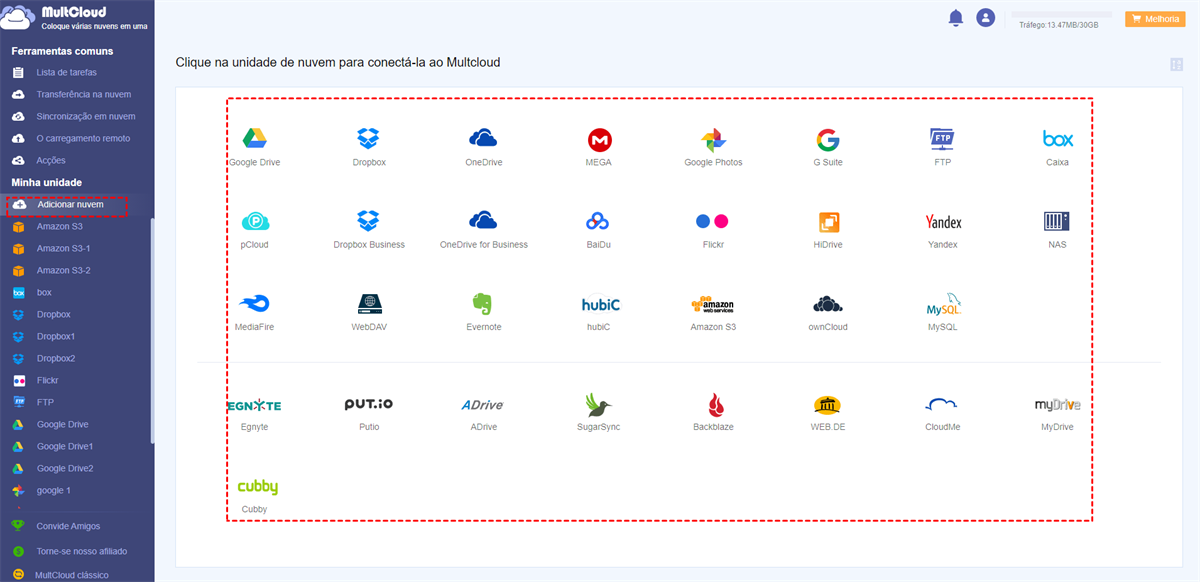Connect the Google Drive cloud icon
This screenshot has width=1200, height=582.
[x=254, y=139]
